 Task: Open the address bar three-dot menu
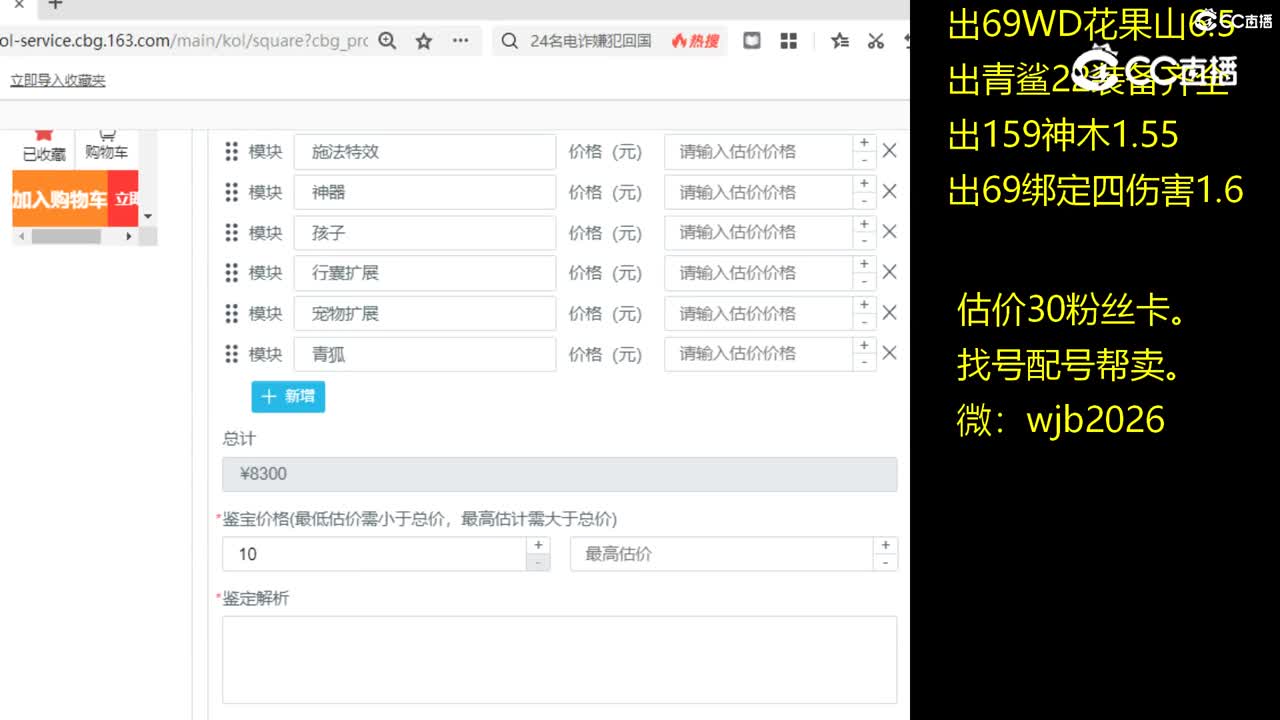pos(460,41)
